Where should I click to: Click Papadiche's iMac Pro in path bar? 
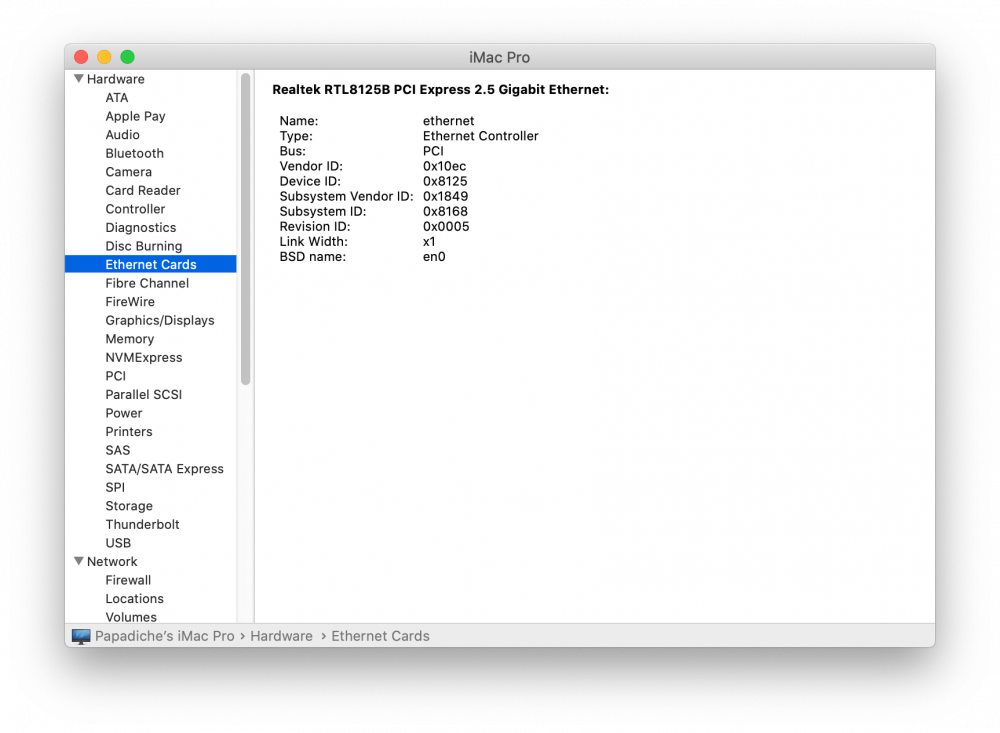pyautogui.click(x=165, y=636)
